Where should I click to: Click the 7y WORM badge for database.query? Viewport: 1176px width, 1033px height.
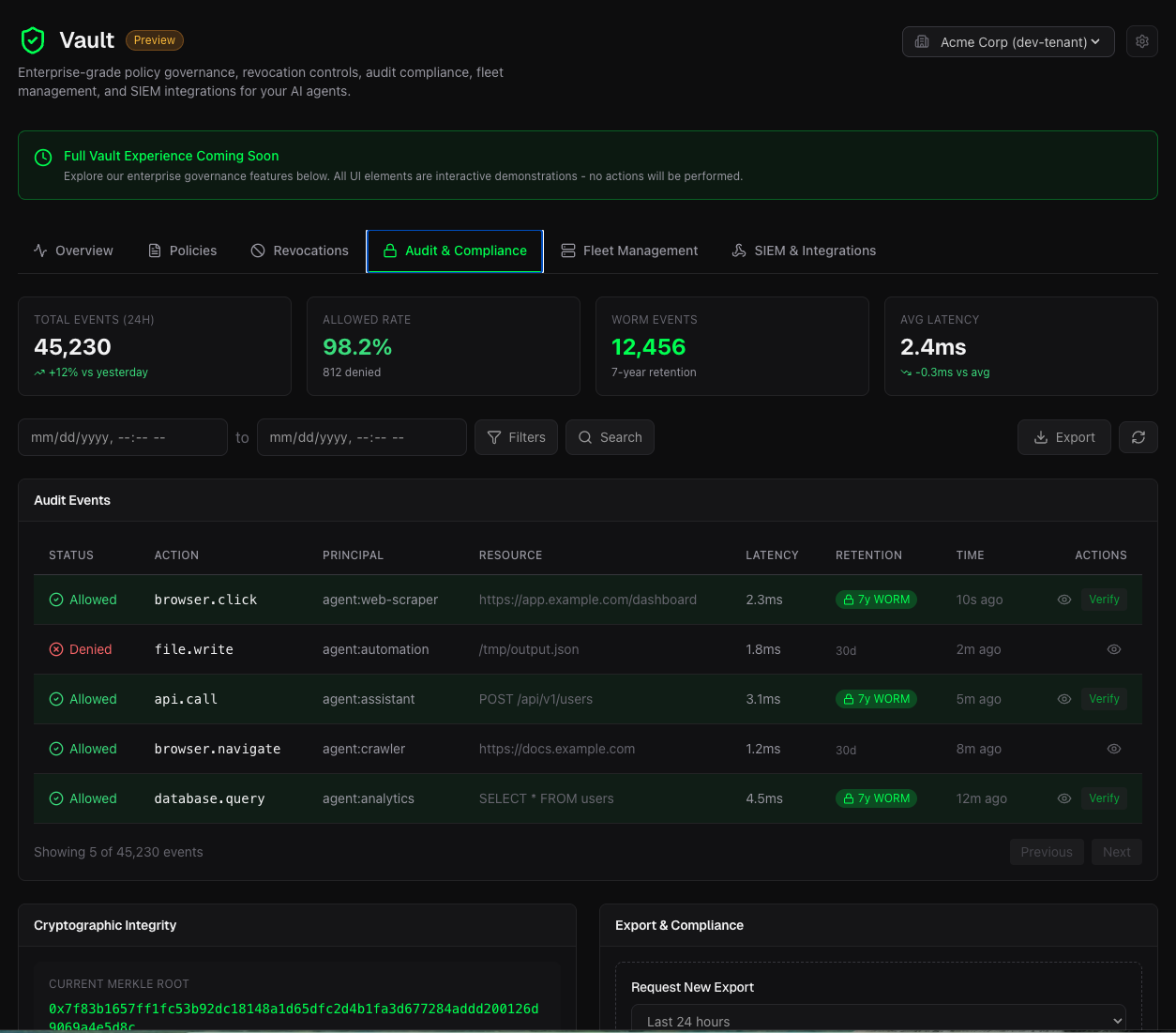pos(876,798)
